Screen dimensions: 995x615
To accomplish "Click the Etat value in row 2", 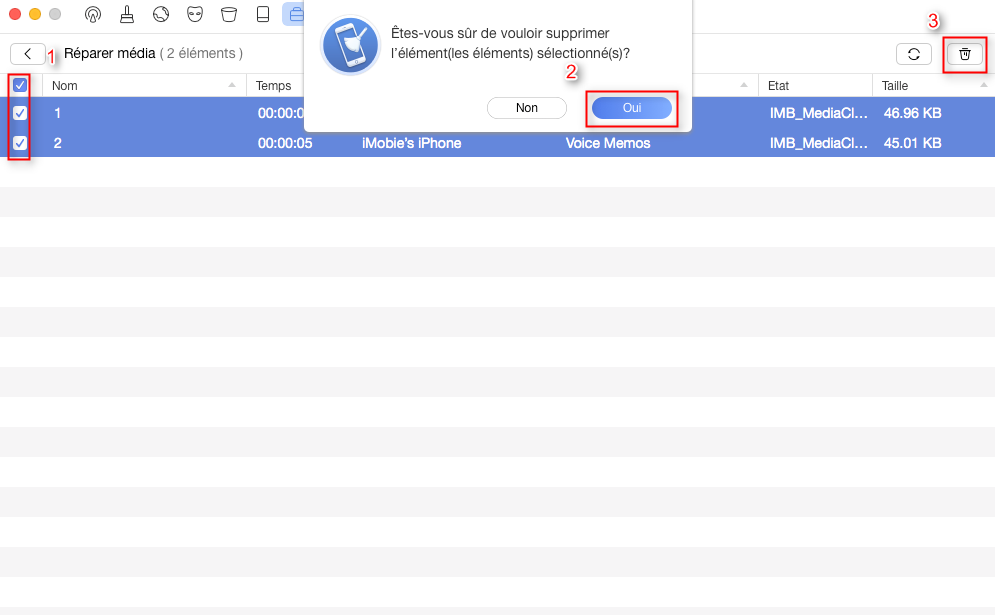I will pyautogui.click(x=819, y=143).
